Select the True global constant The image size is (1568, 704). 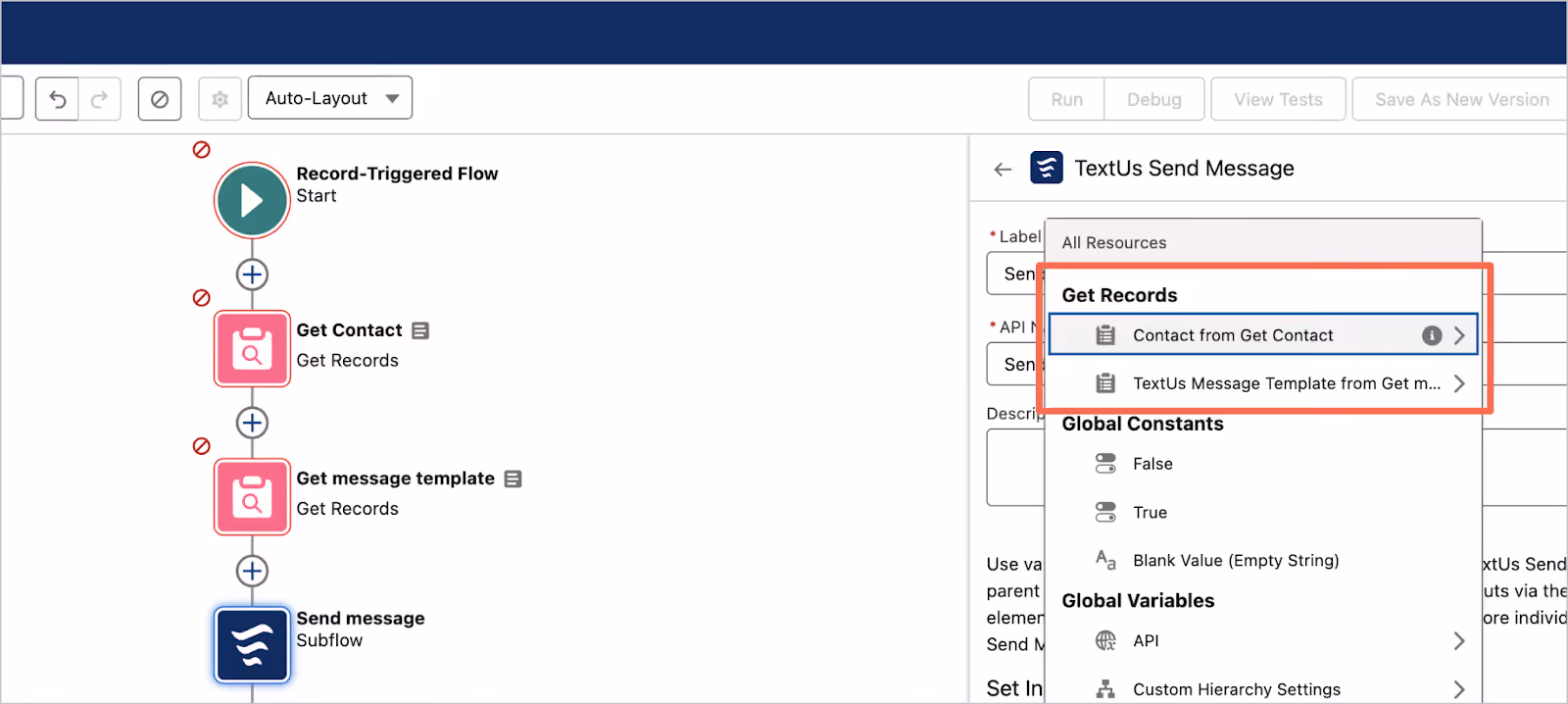point(1262,512)
